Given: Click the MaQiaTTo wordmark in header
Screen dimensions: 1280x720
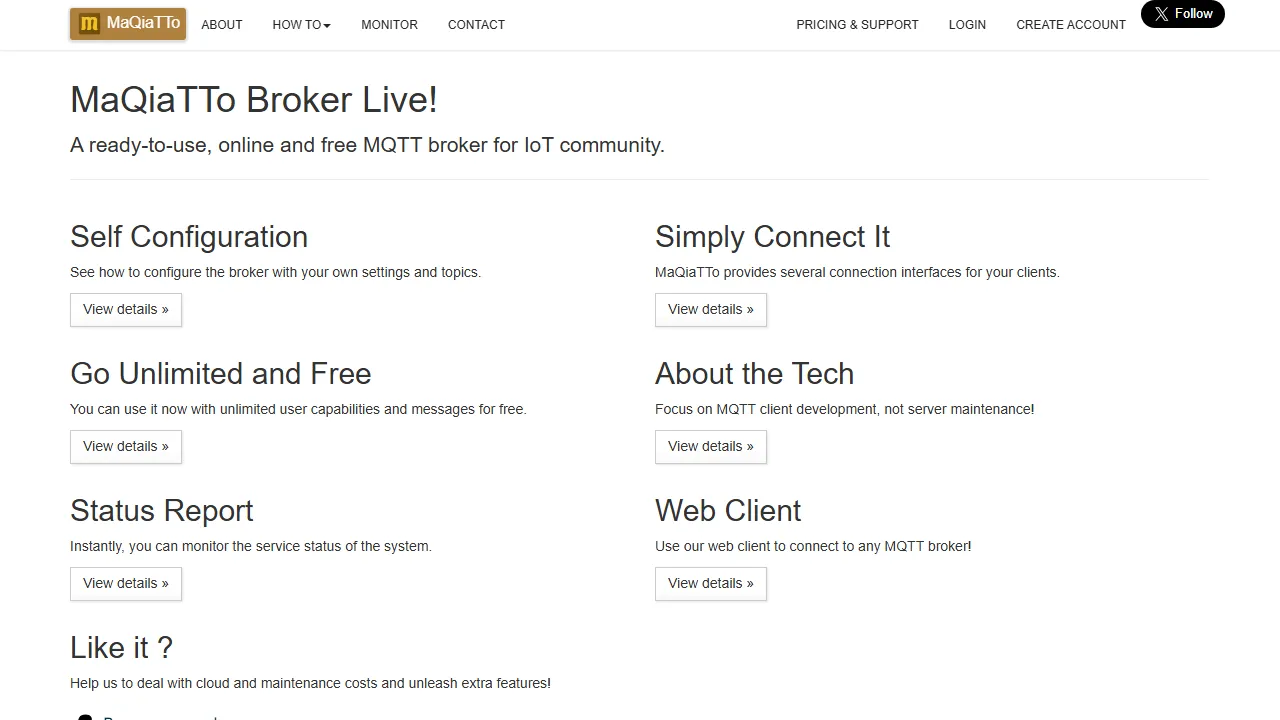Looking at the screenshot, I should coord(143,24).
